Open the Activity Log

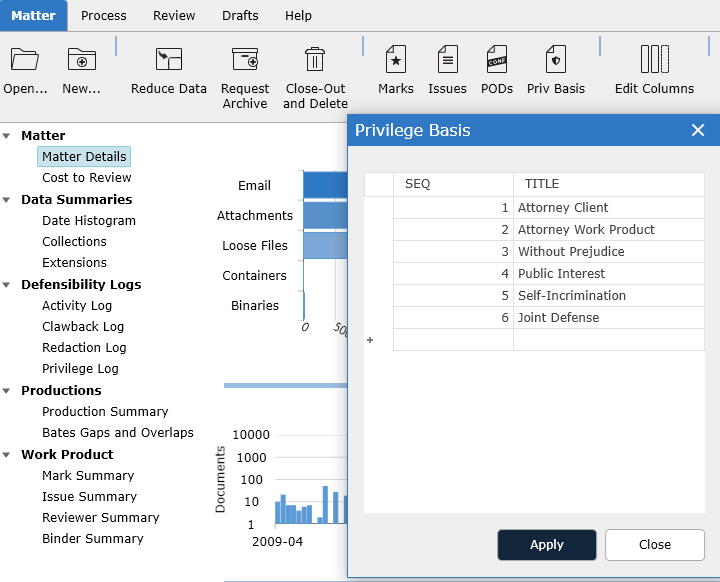click(77, 305)
